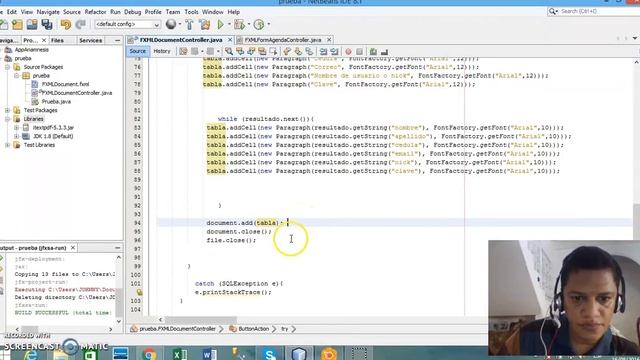Click the Comment icon in editor toolbar
The image size is (640, 360).
(373, 51)
